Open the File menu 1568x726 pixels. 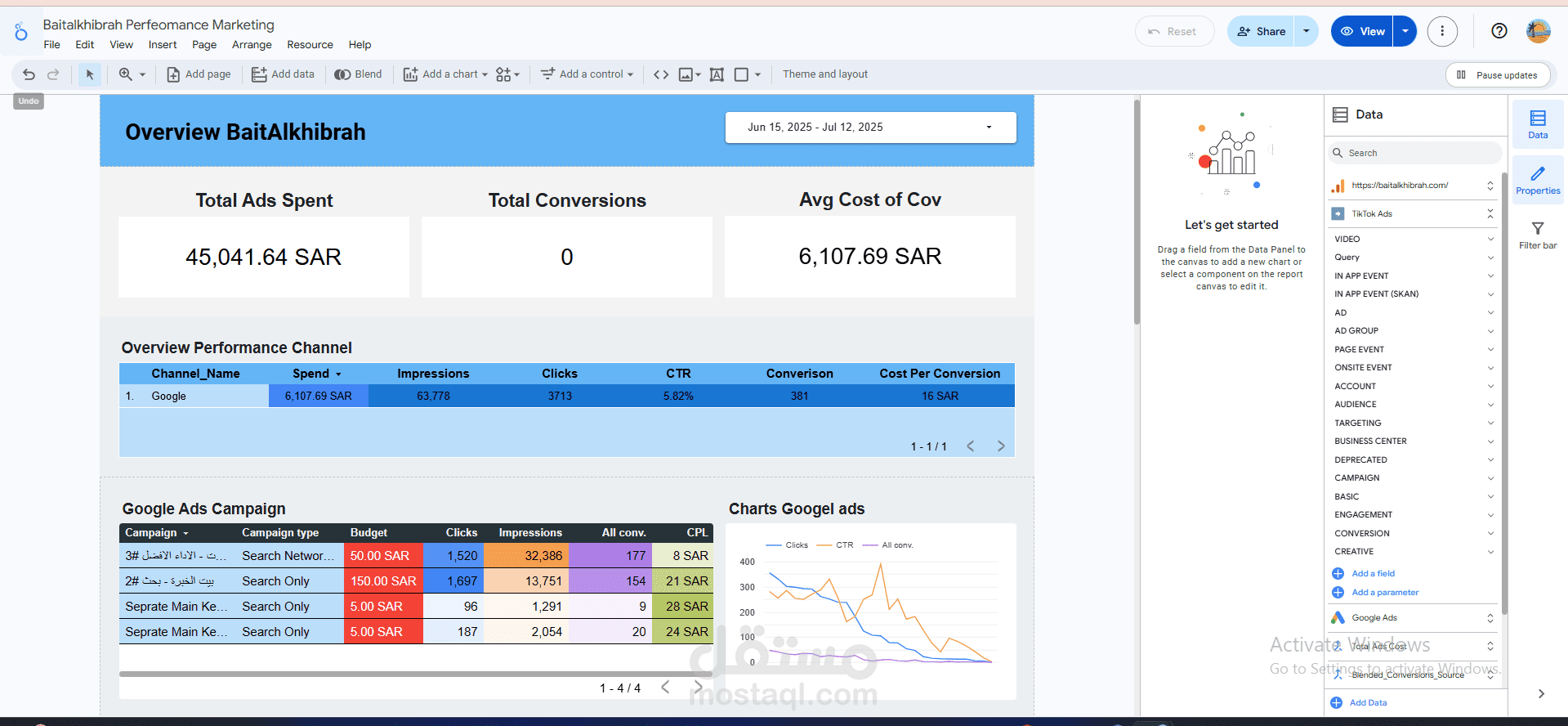pyautogui.click(x=51, y=45)
